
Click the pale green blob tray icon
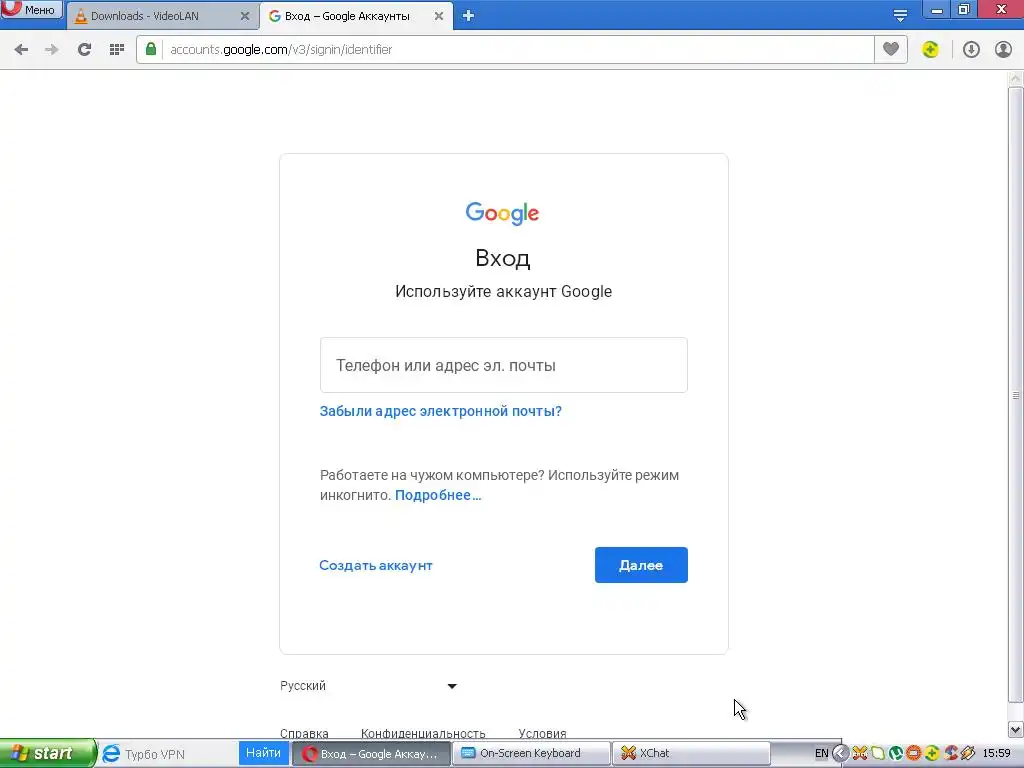(878, 754)
